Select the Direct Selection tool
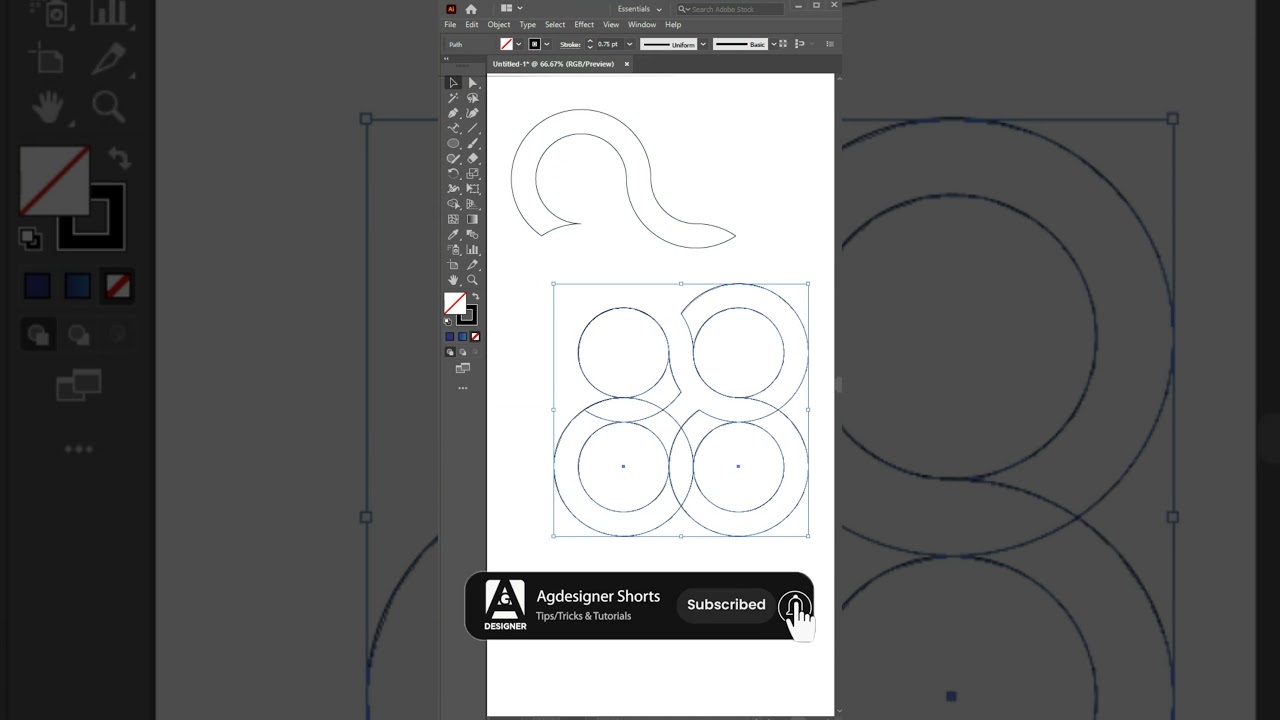Image resolution: width=1280 pixels, height=720 pixels. [x=473, y=83]
